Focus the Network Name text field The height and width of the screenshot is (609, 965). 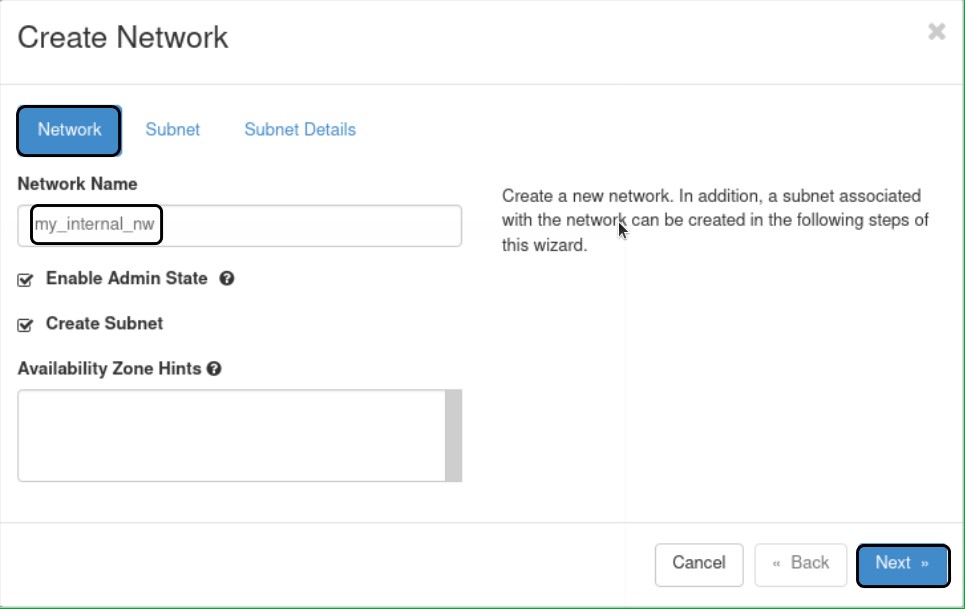tap(240, 225)
